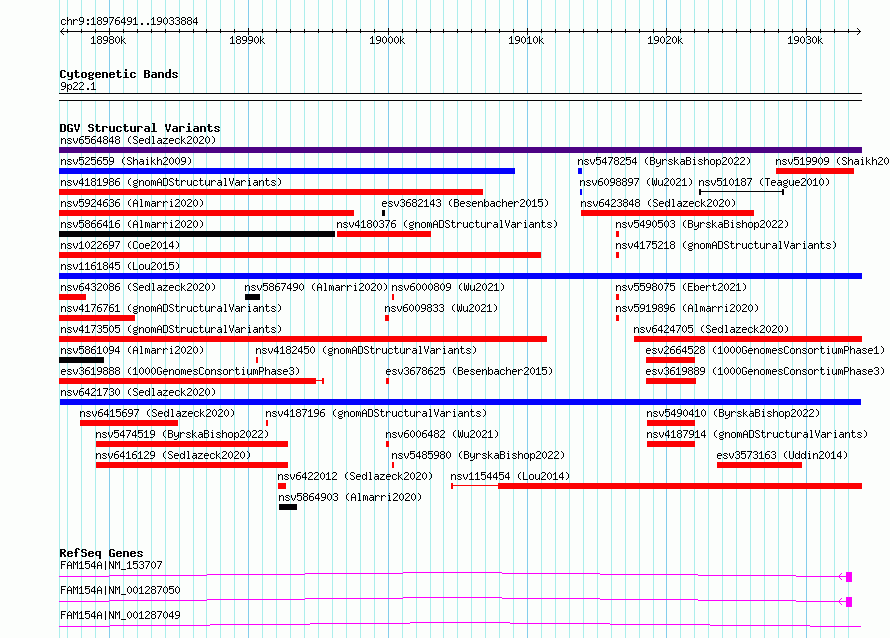Click nsv4187196 (gnomADStructuralVariants) label
Viewport: 890px width, 638px height.
[376, 413]
